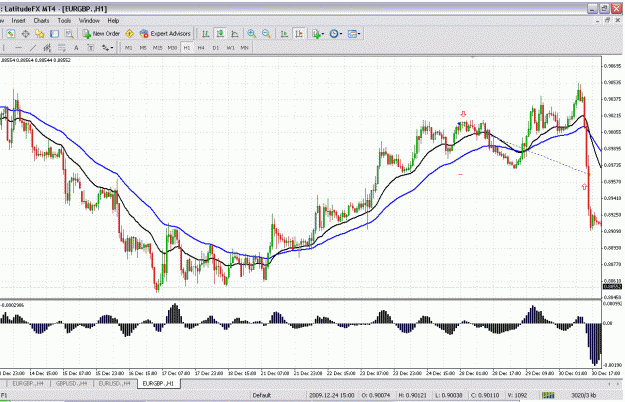Open the Templates dropdown

[354, 34]
